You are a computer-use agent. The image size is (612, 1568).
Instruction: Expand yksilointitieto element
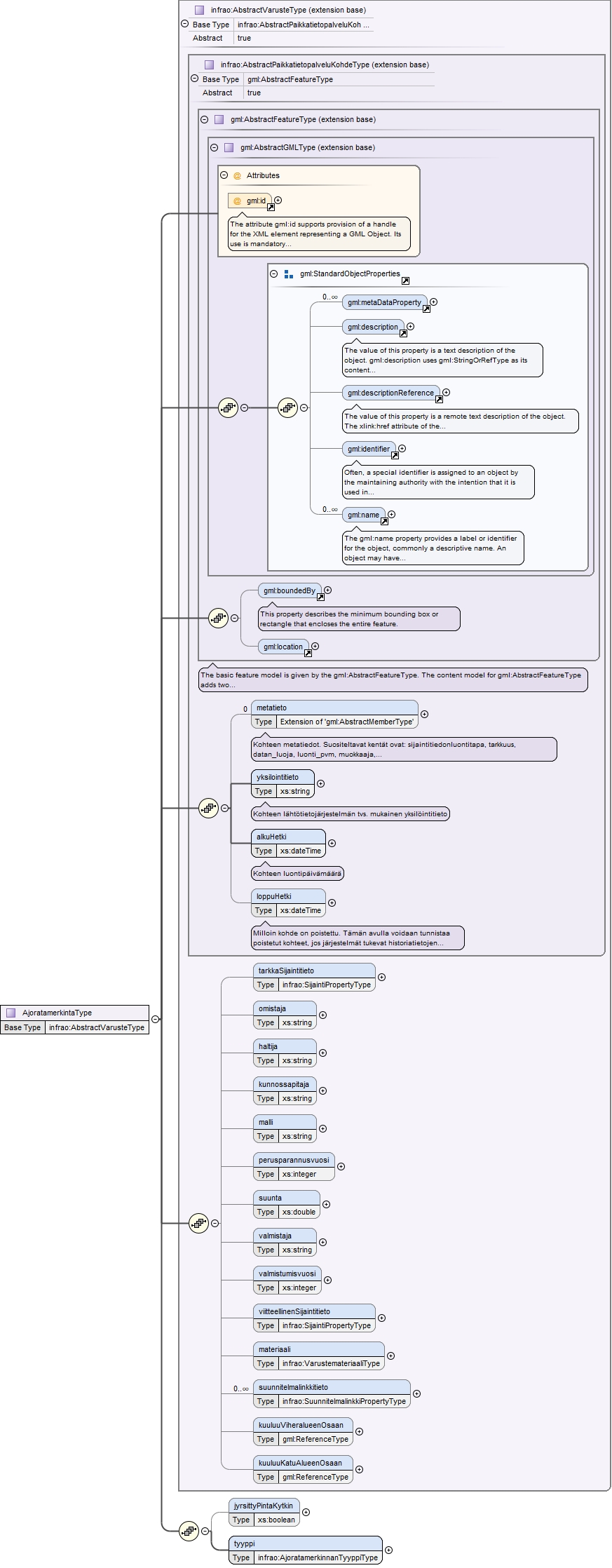321,784
